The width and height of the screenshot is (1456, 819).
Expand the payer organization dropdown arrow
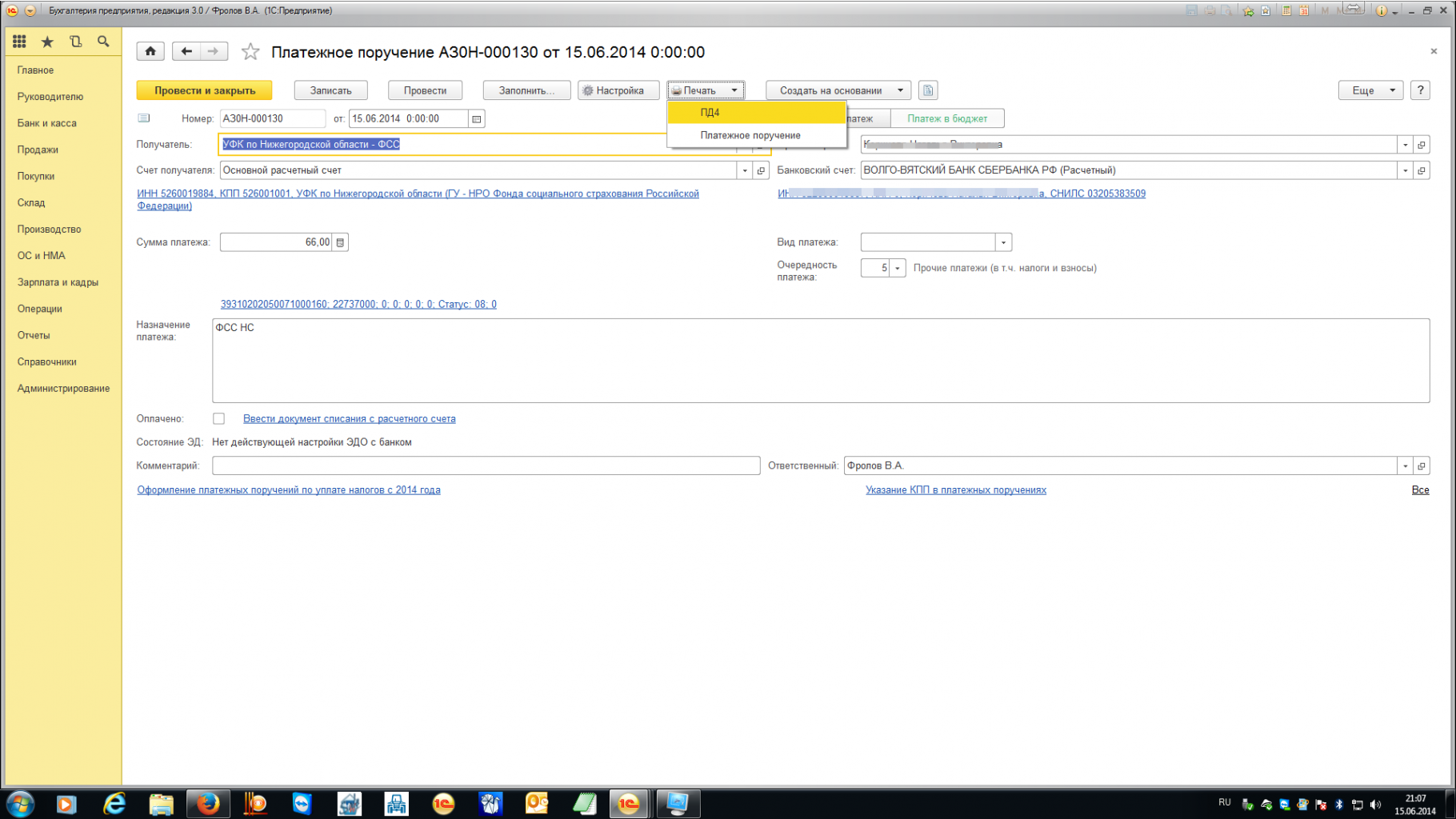[1406, 145]
